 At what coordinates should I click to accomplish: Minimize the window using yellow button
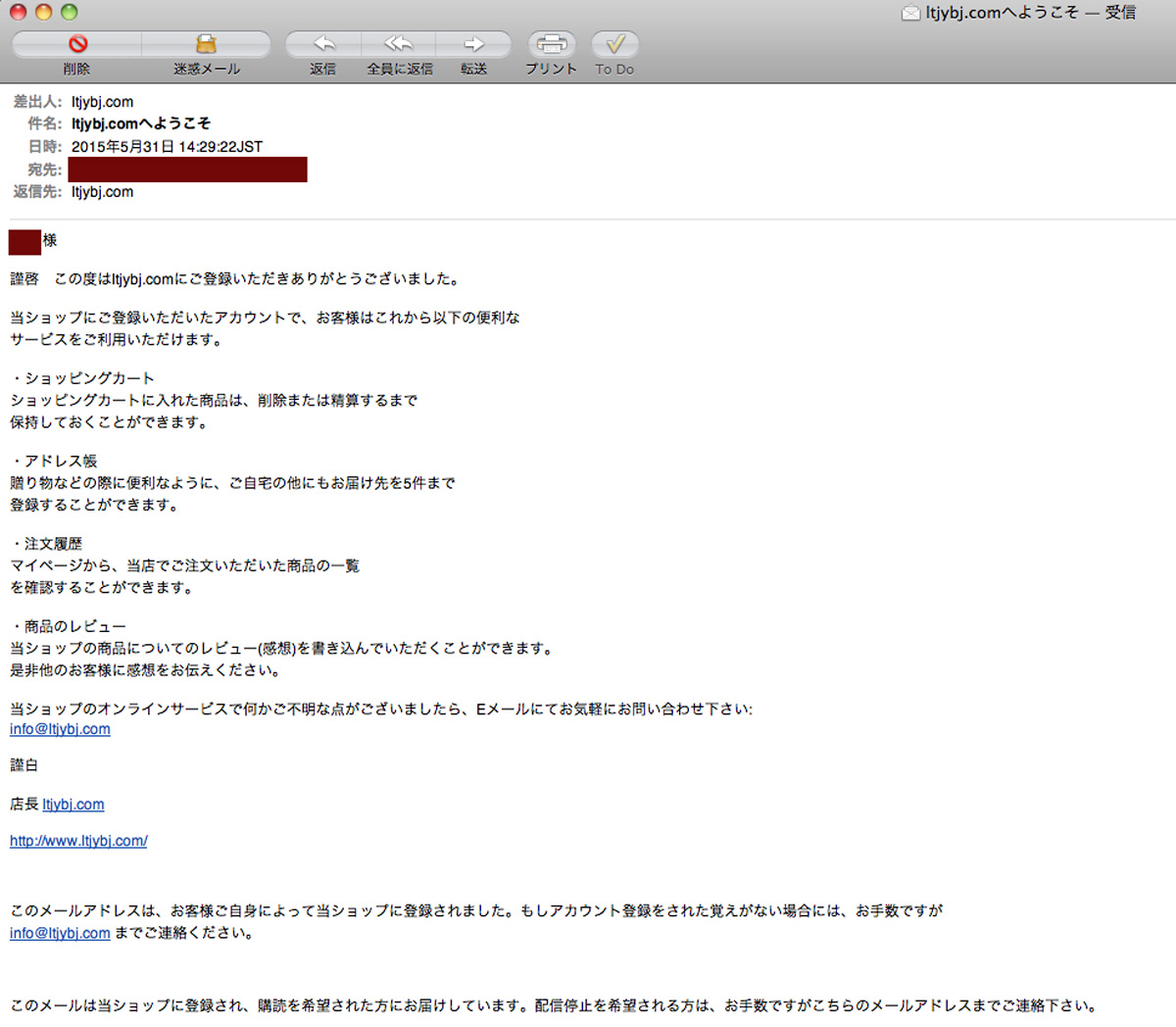[x=43, y=13]
